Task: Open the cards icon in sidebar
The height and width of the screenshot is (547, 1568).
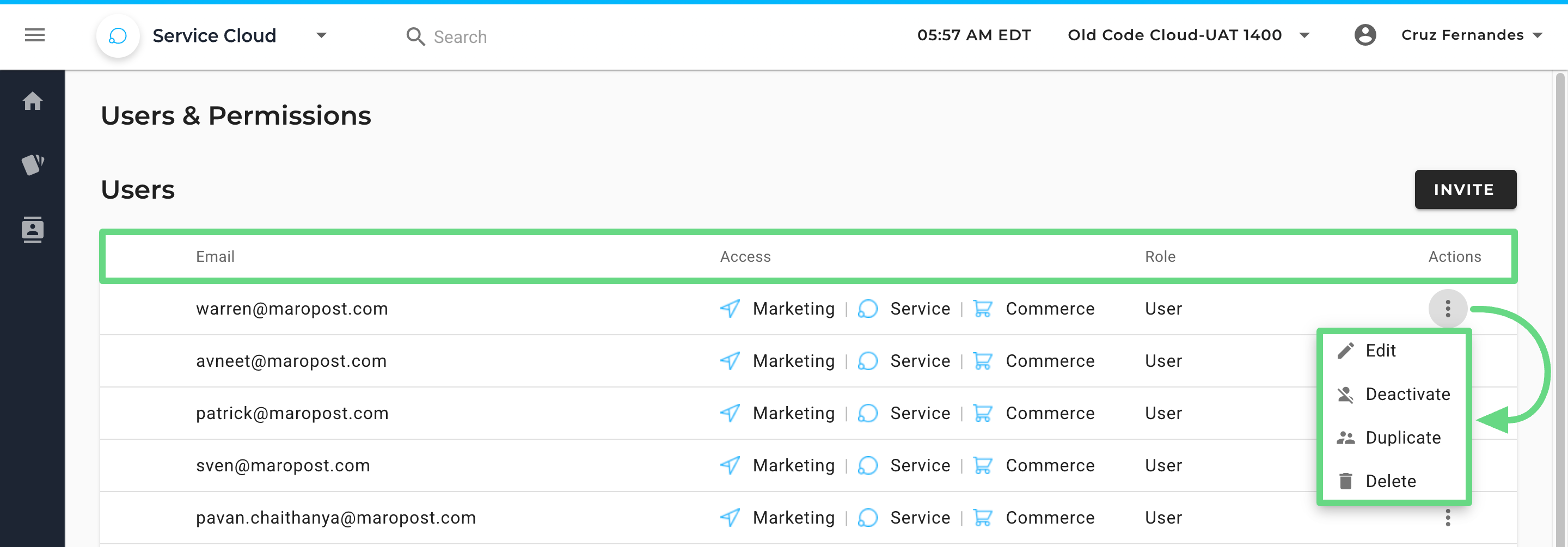Action: pyautogui.click(x=33, y=164)
